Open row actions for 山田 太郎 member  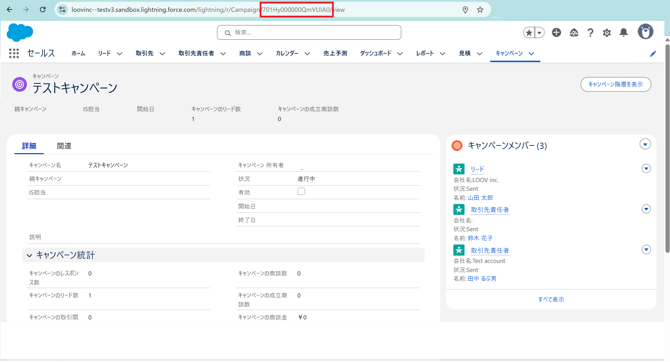click(x=646, y=168)
